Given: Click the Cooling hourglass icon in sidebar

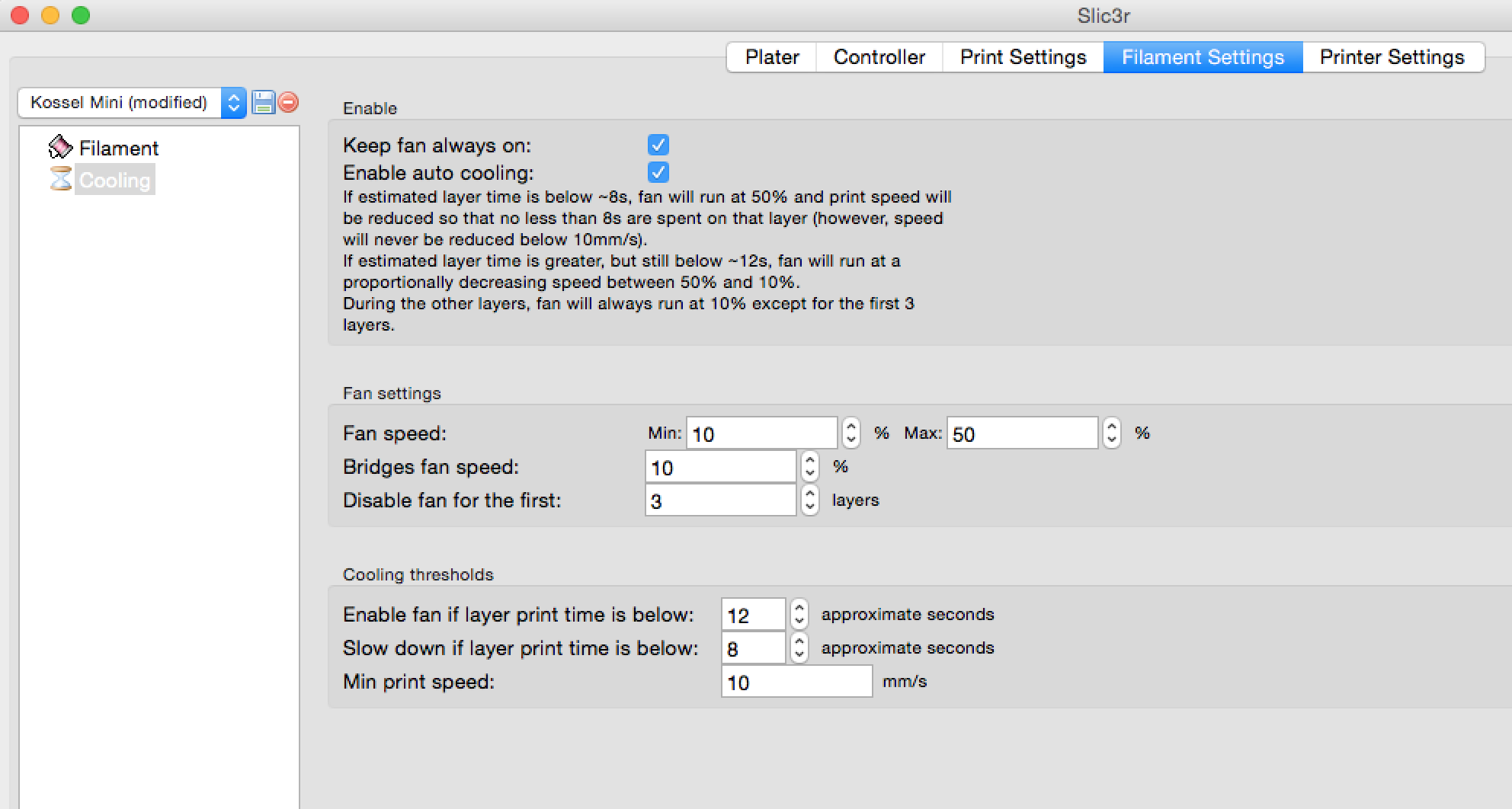Looking at the screenshot, I should 60,180.
